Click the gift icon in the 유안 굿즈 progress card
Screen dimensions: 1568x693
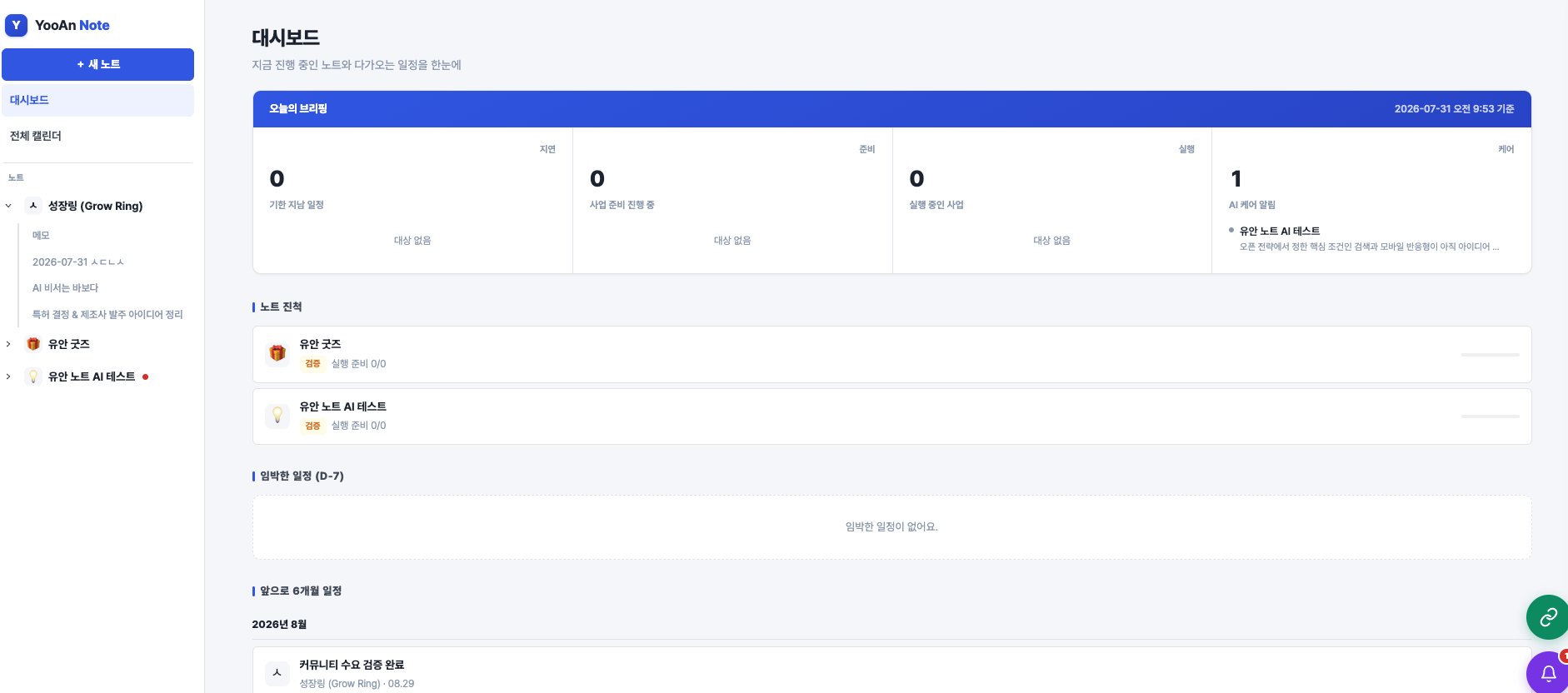[277, 353]
